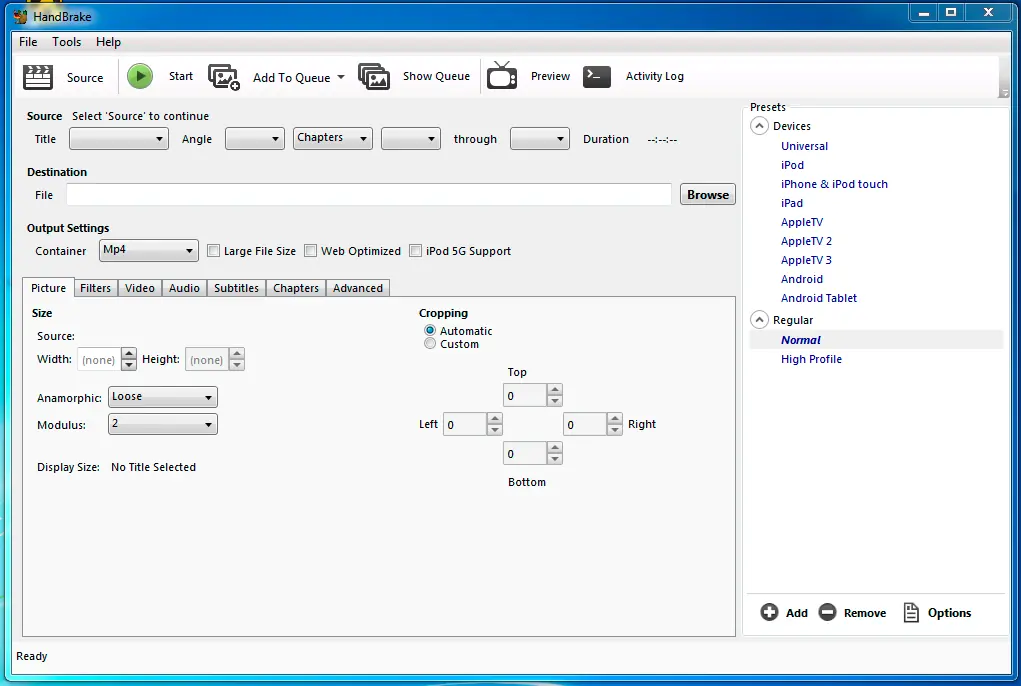This screenshot has width=1021, height=686.
Task: Increase the Top crop stepper
Action: [555, 389]
